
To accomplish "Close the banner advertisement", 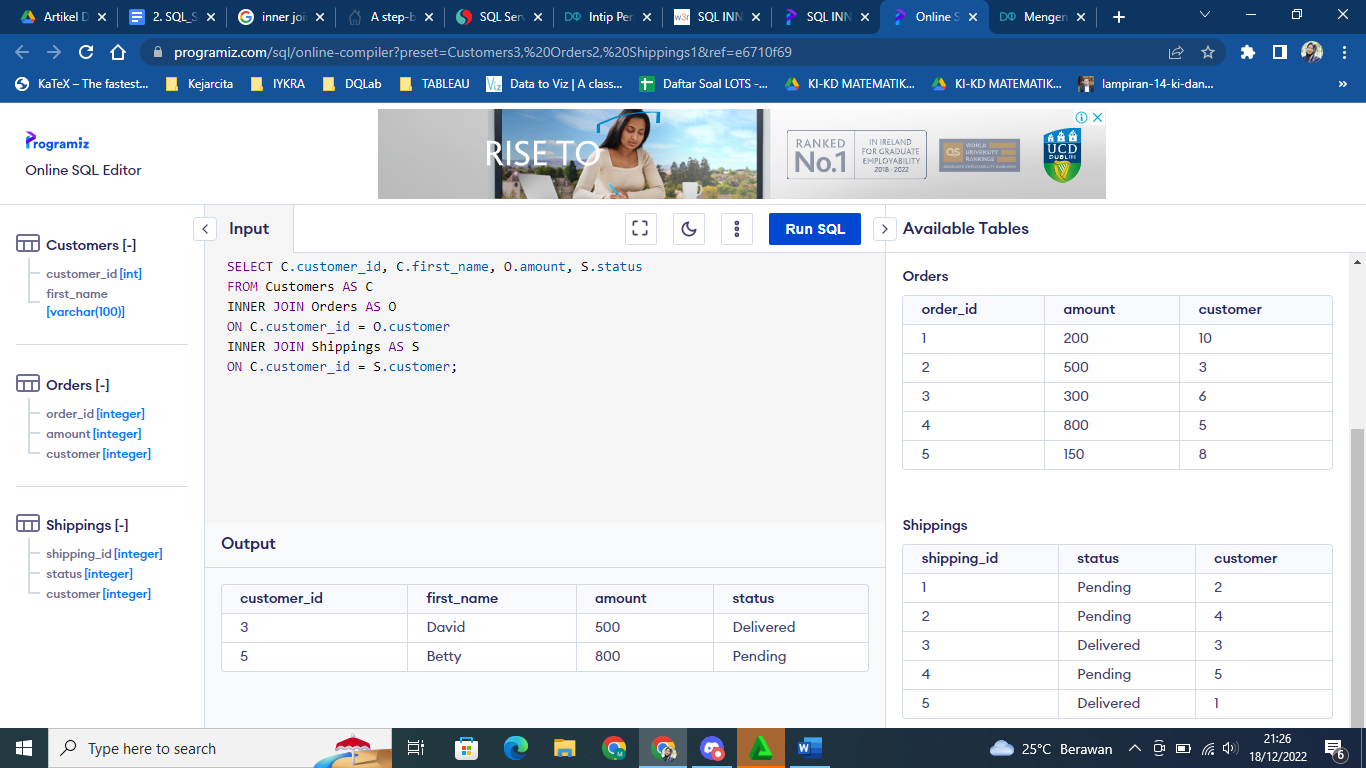I will [1097, 117].
